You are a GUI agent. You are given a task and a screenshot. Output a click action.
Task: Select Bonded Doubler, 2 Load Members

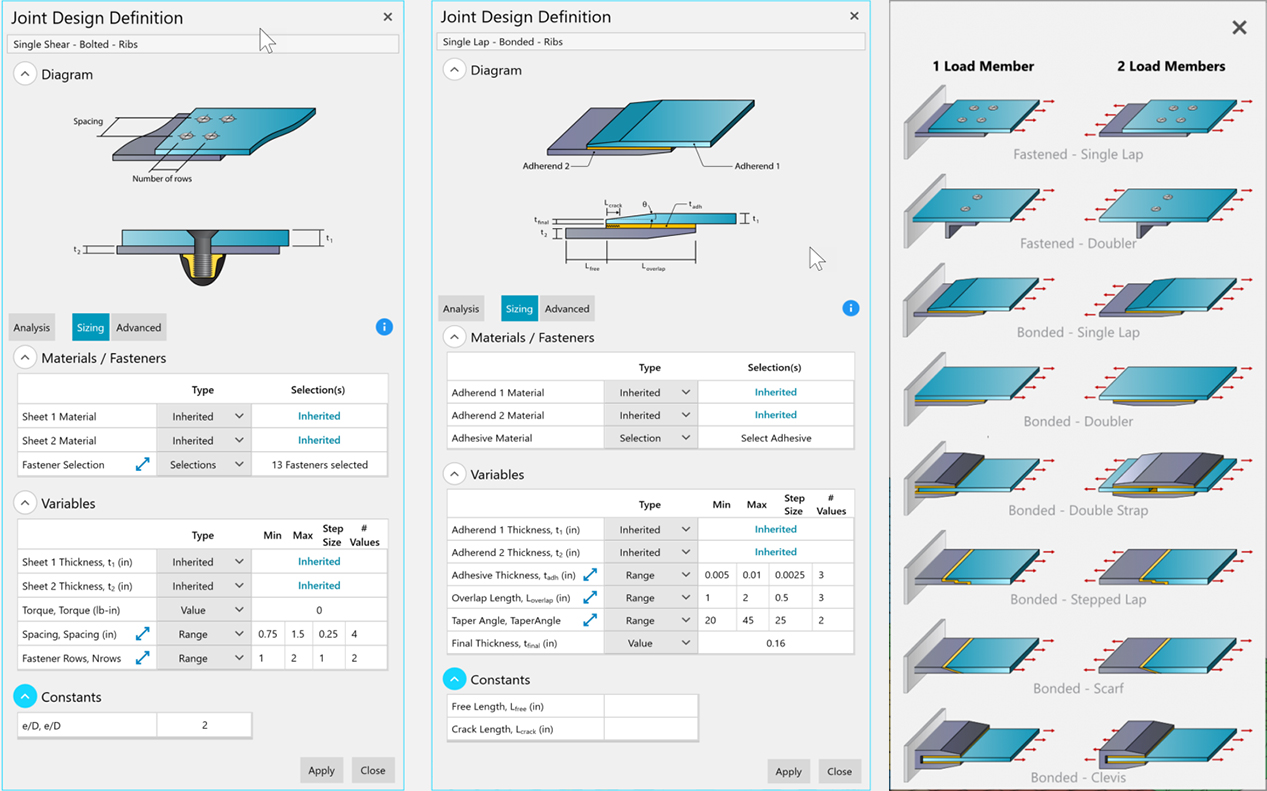[x=1168, y=386]
